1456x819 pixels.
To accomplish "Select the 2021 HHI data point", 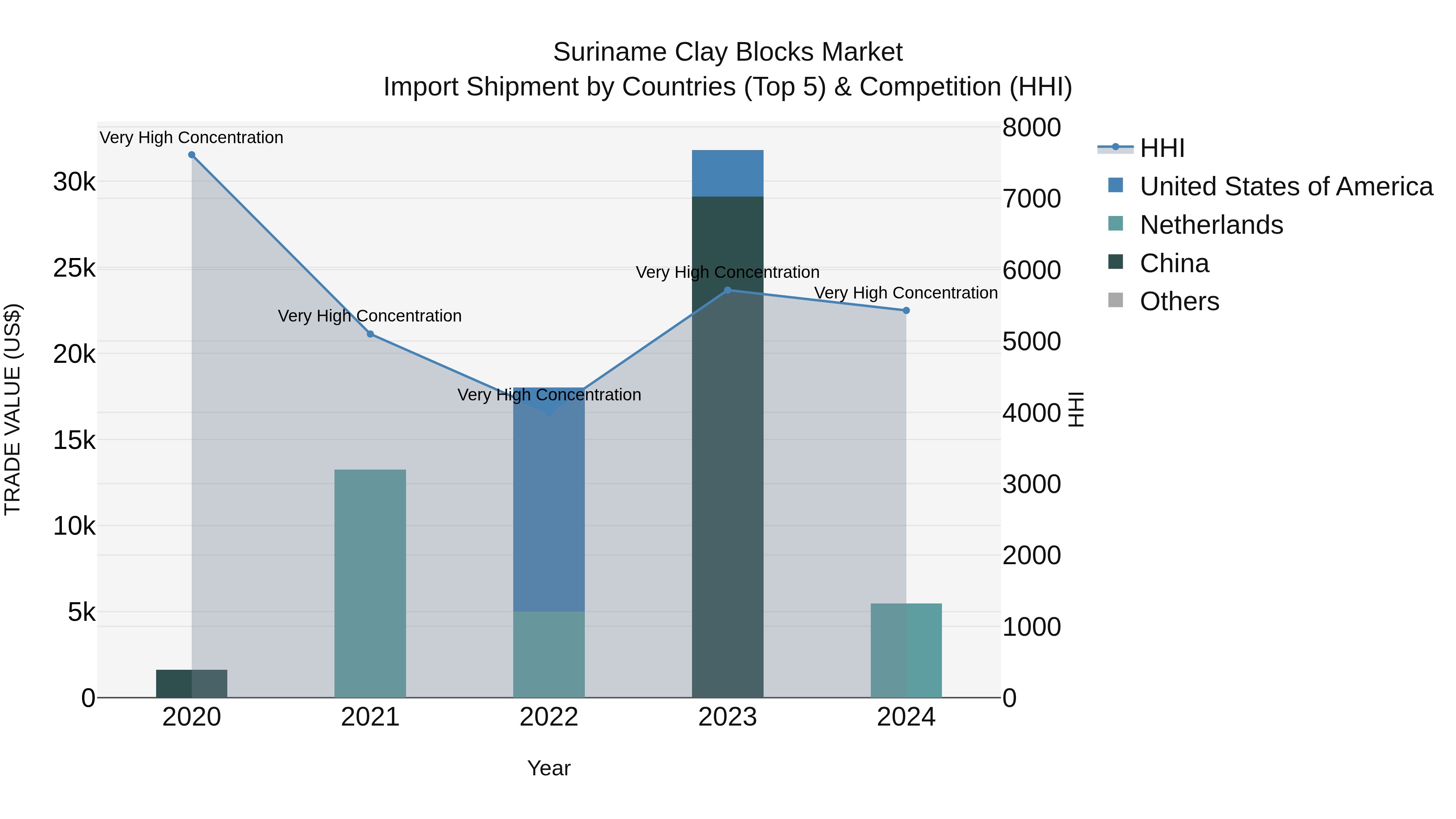I will (x=370, y=334).
